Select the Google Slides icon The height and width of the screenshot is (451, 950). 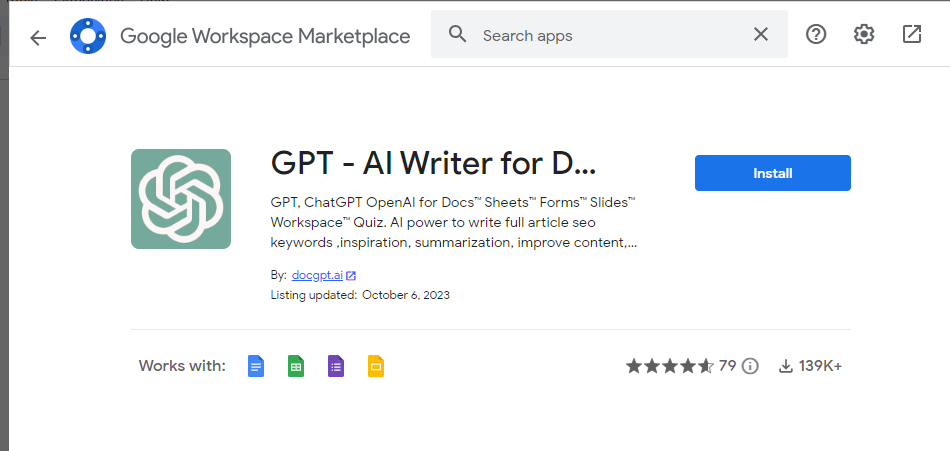(376, 366)
